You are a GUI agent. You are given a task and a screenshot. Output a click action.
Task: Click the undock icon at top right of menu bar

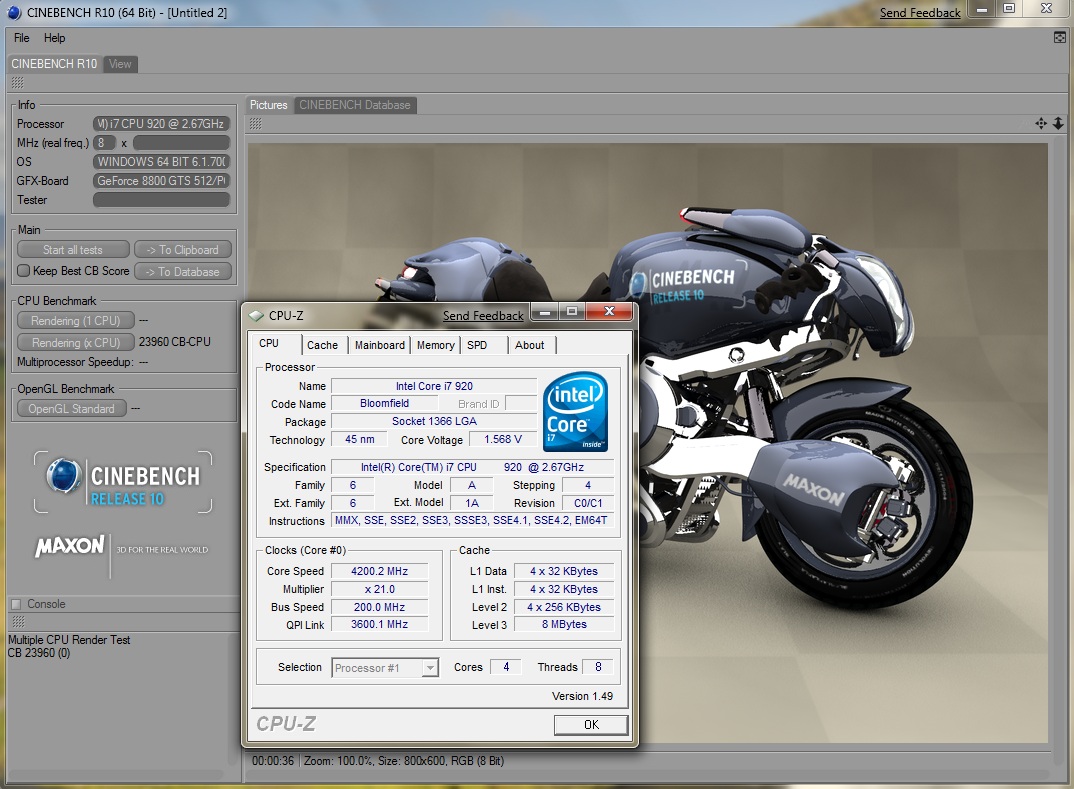tap(1060, 38)
